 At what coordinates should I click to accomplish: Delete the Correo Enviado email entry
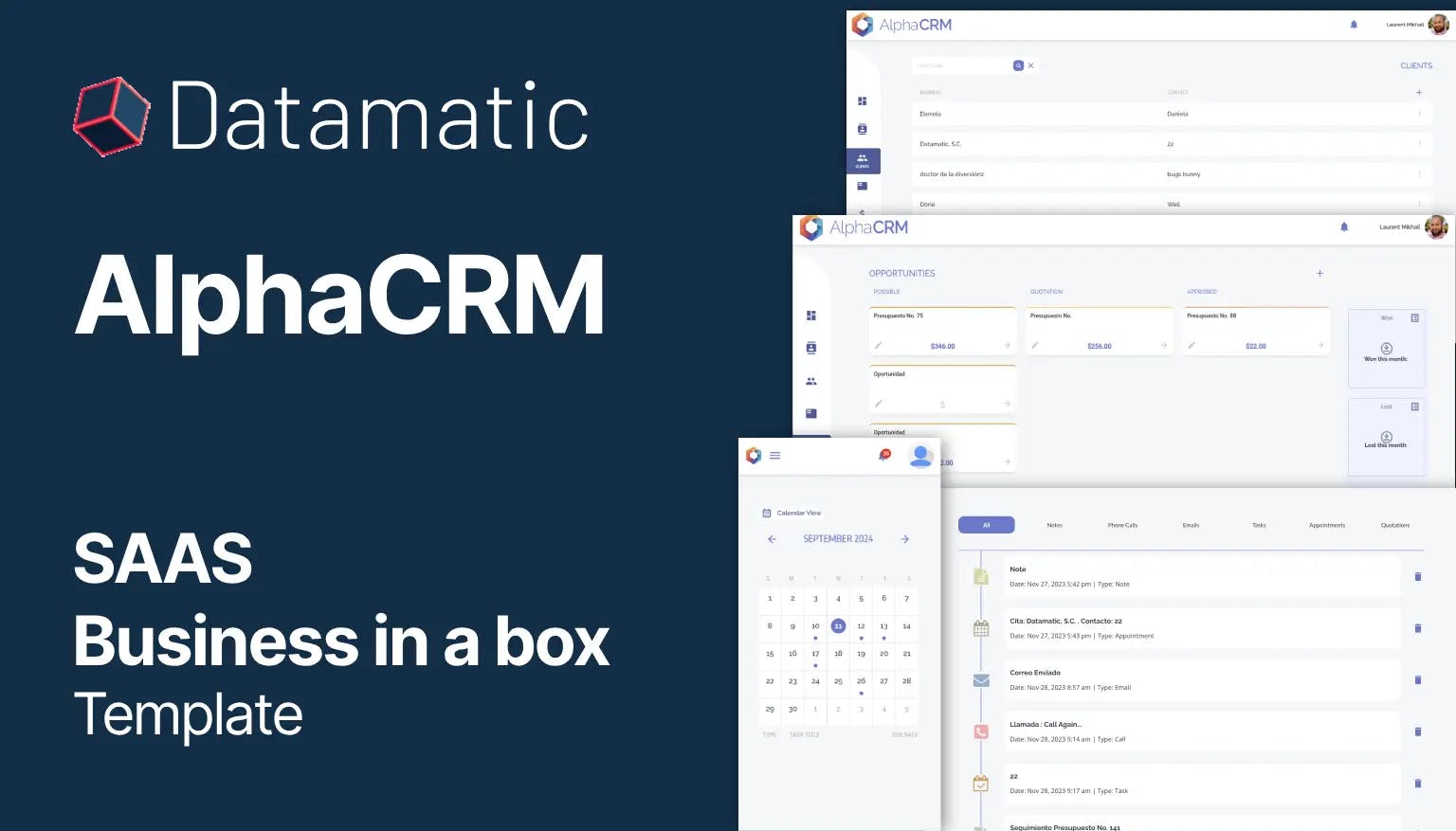[x=1418, y=680]
